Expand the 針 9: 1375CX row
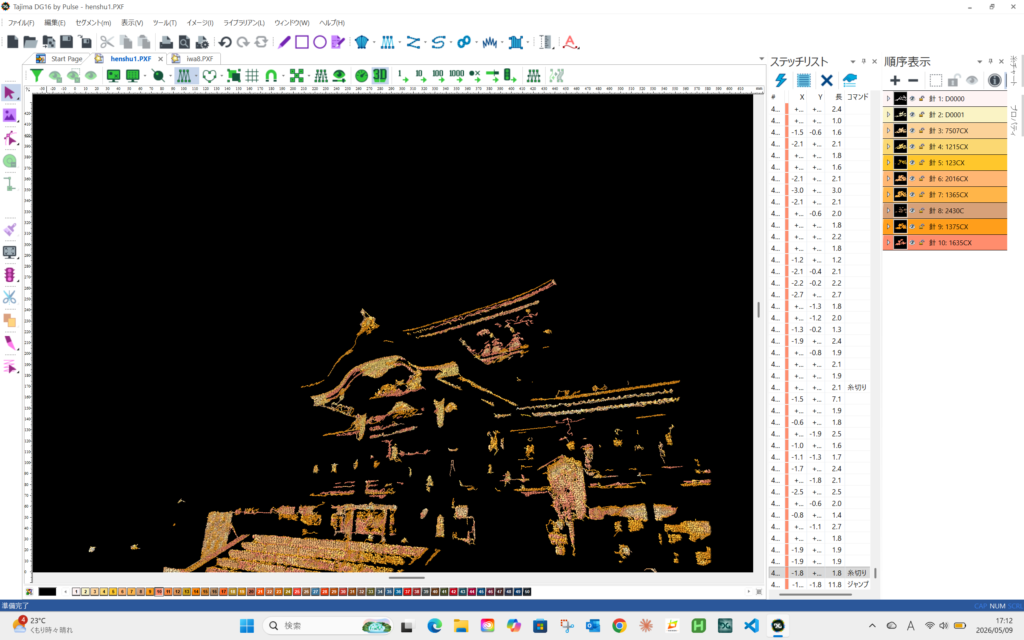The image size is (1024, 640). (x=888, y=227)
